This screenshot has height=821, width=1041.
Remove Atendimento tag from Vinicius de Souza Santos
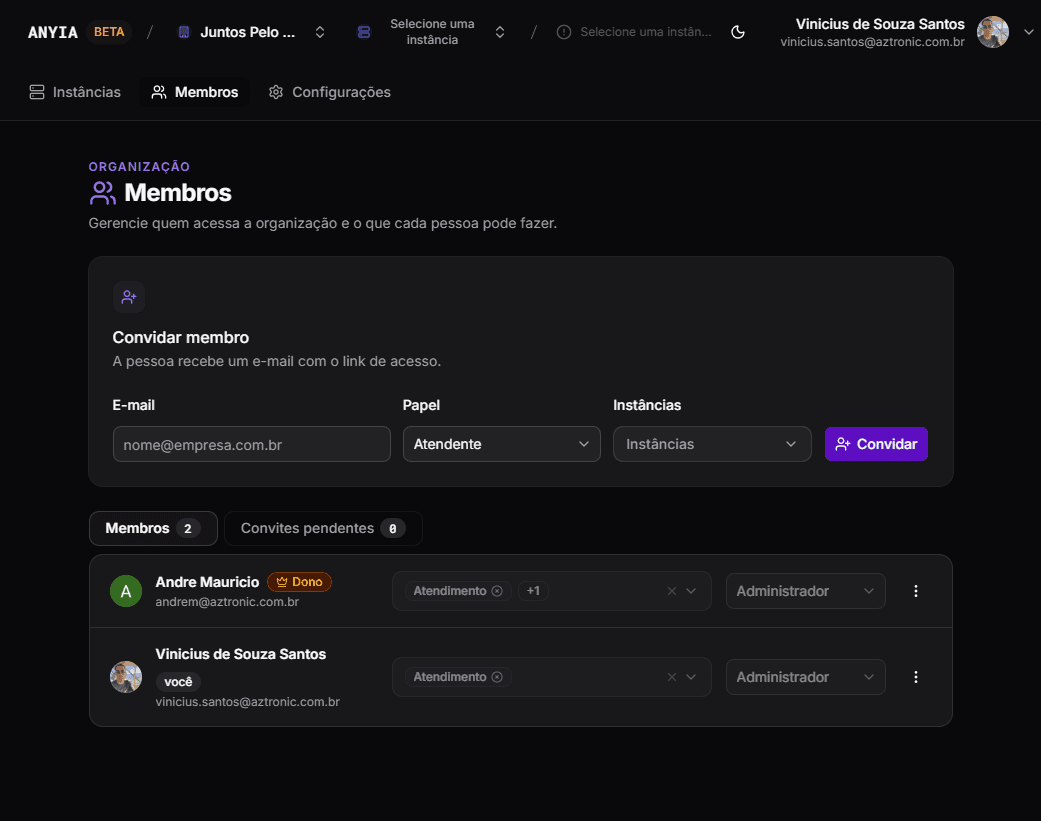(497, 677)
